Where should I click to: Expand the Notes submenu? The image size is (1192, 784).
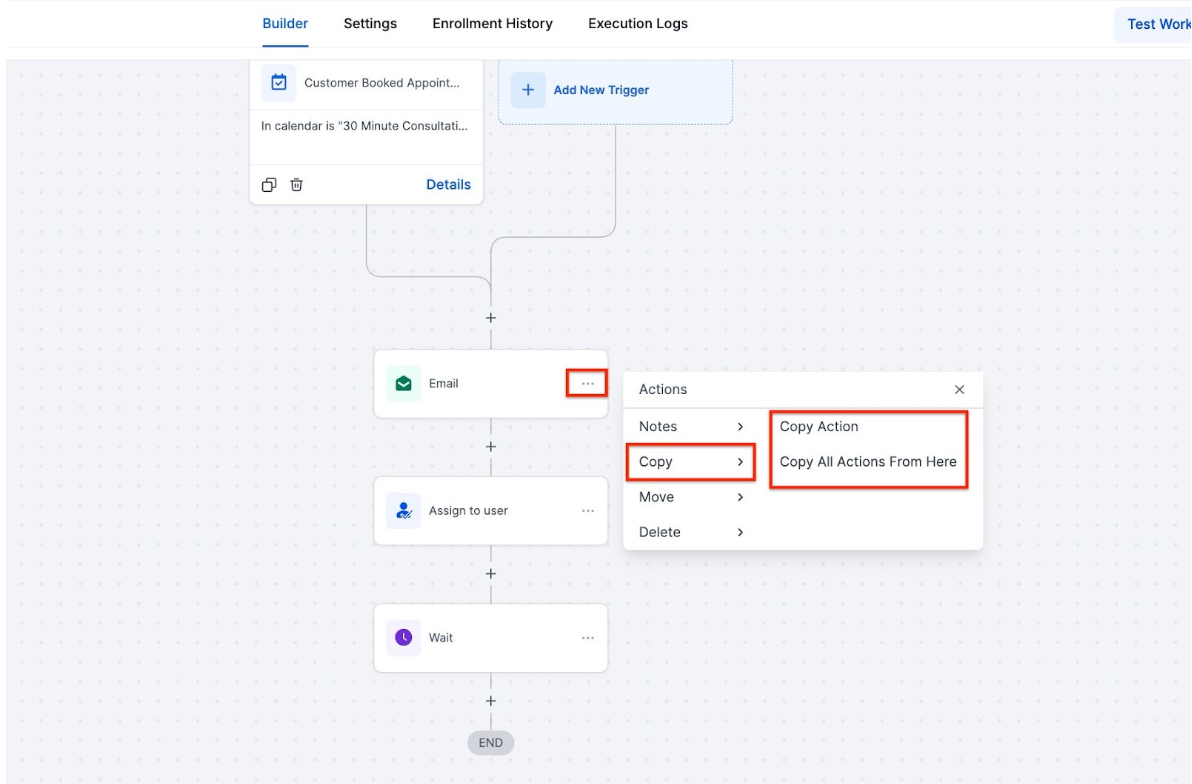(690, 426)
